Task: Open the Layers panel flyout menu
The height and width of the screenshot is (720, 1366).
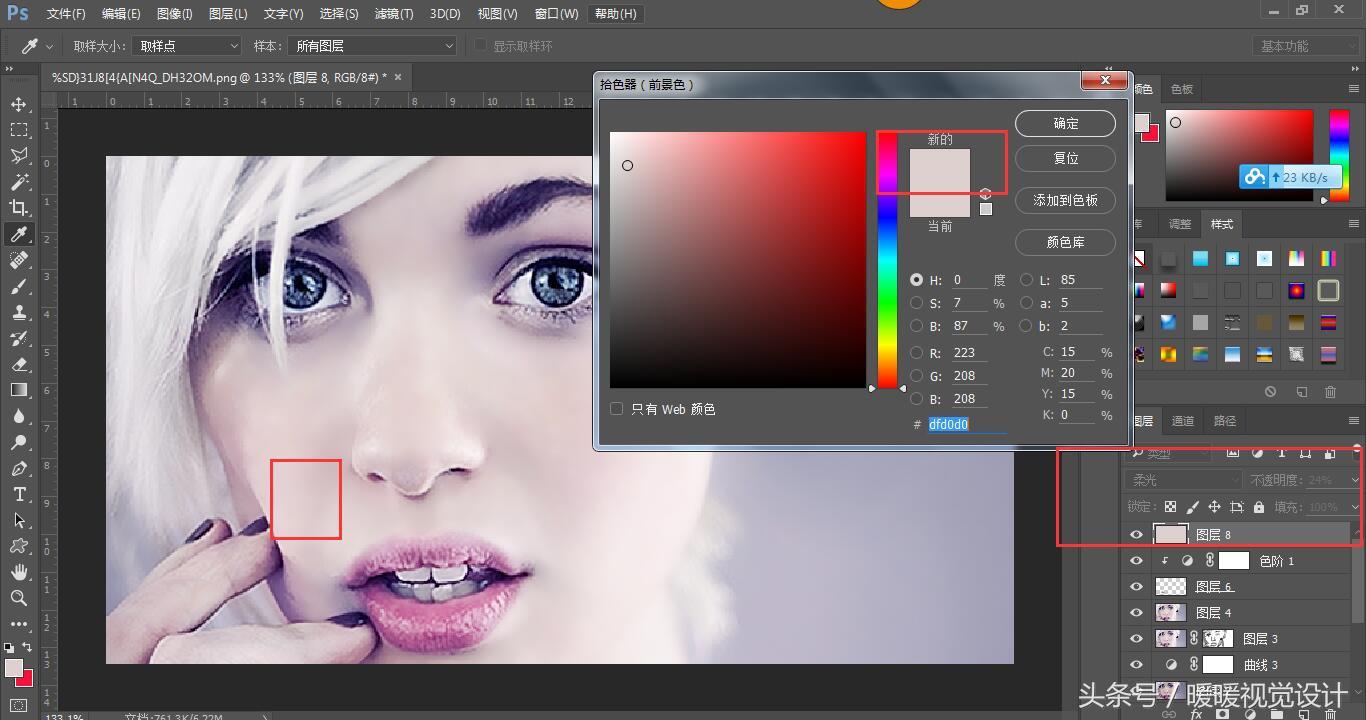Action: [1354, 421]
